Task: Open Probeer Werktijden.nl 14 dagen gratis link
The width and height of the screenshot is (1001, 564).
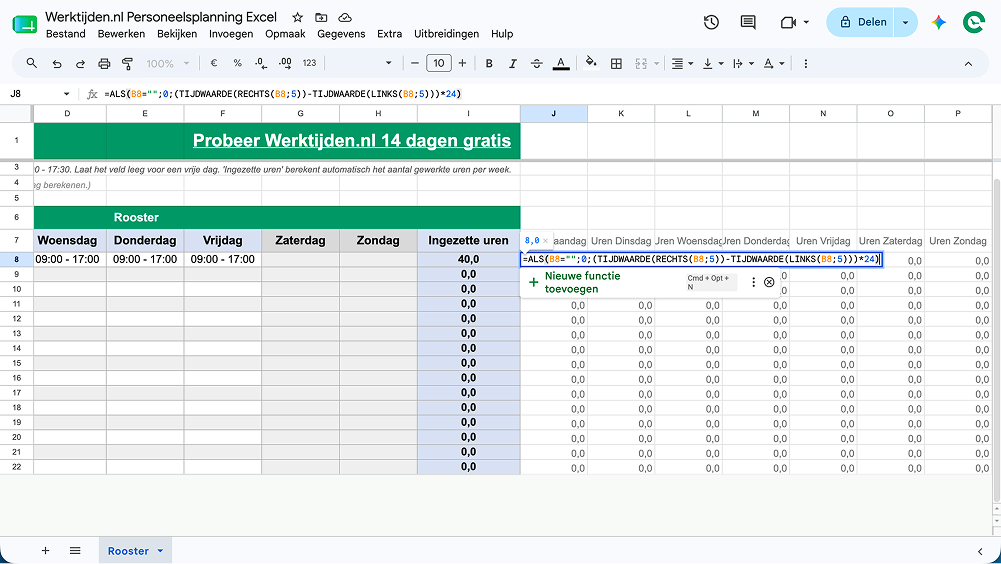Action: click(352, 141)
